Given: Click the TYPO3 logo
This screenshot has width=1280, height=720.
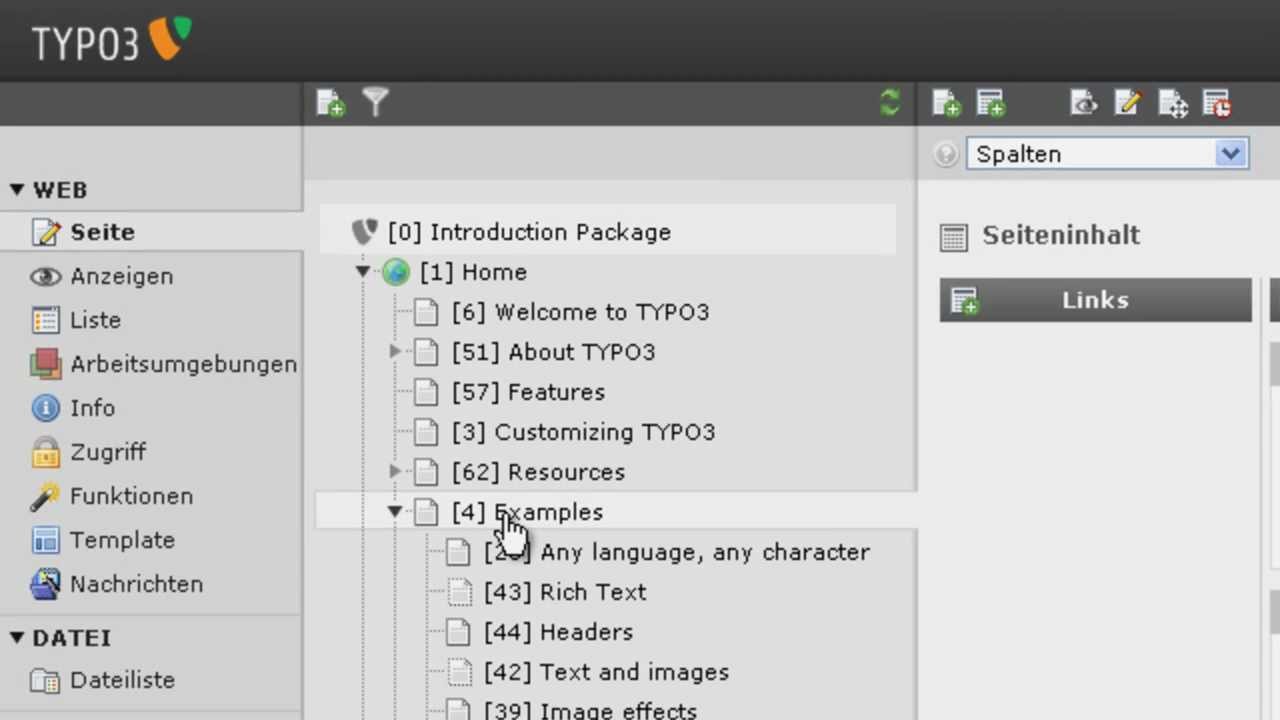Looking at the screenshot, I should 111,41.
